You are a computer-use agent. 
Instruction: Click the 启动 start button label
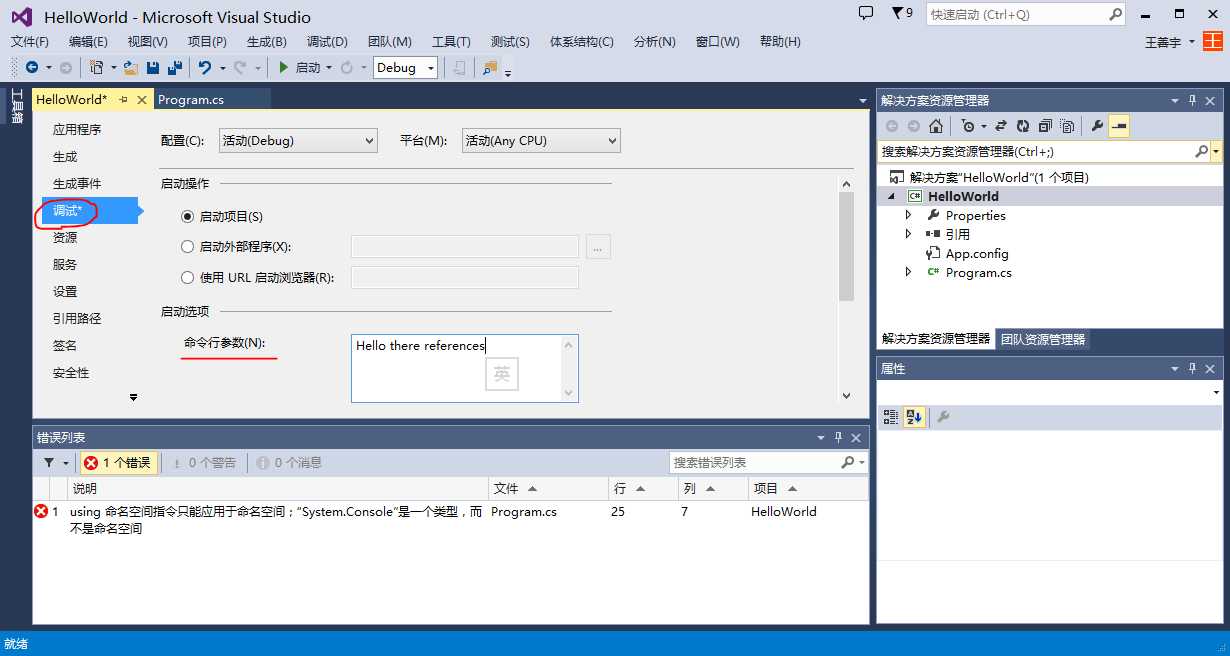pos(308,67)
